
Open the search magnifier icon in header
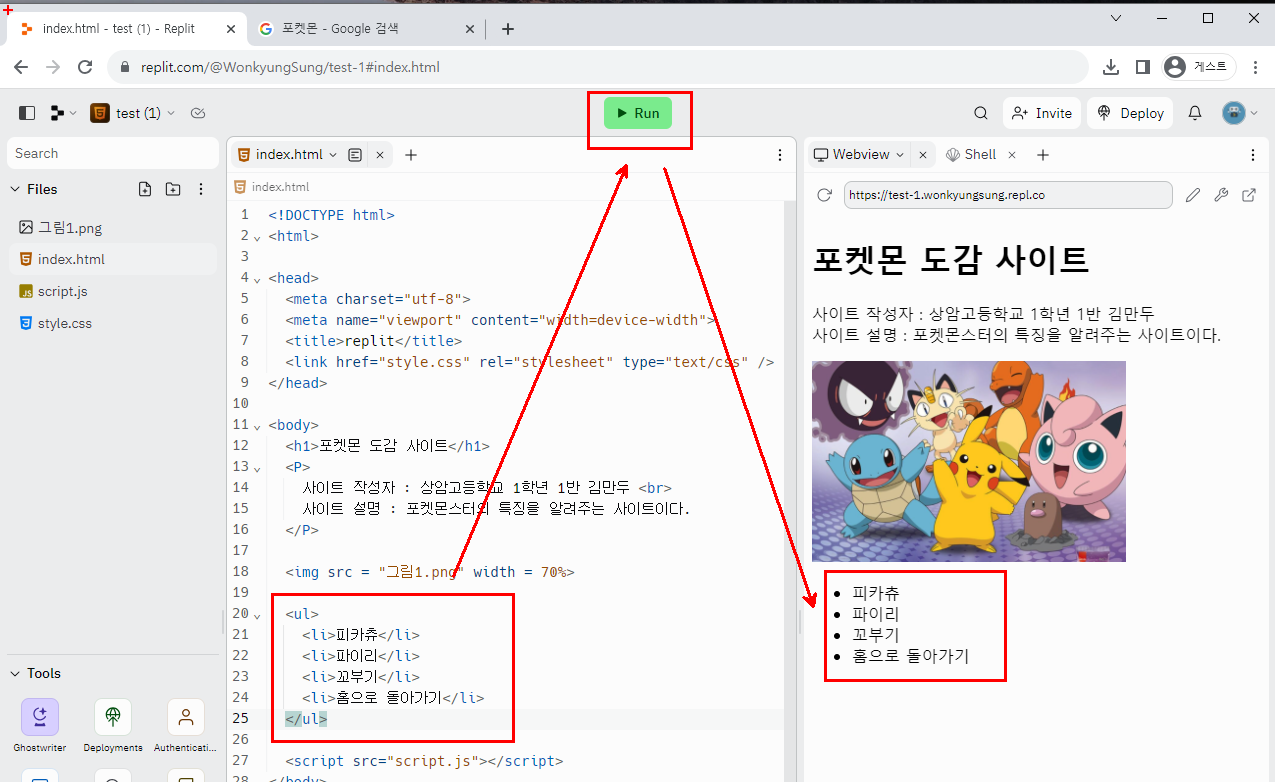click(981, 113)
